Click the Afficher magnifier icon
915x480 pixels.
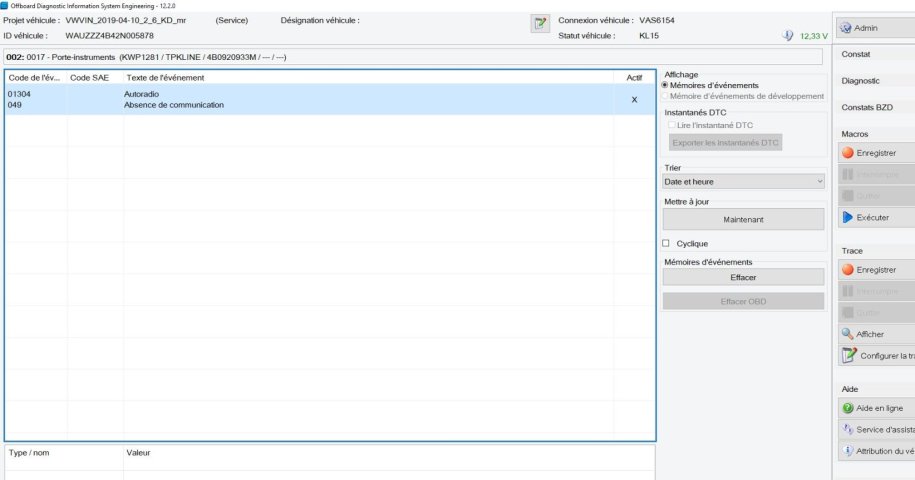[x=847, y=334]
